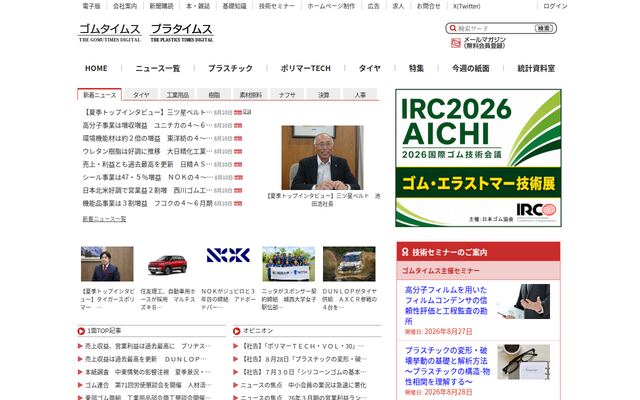Screen dimensions: 640x400
Task: Open the メールマガジン（無料会員登録） link
Action: coord(484,42)
